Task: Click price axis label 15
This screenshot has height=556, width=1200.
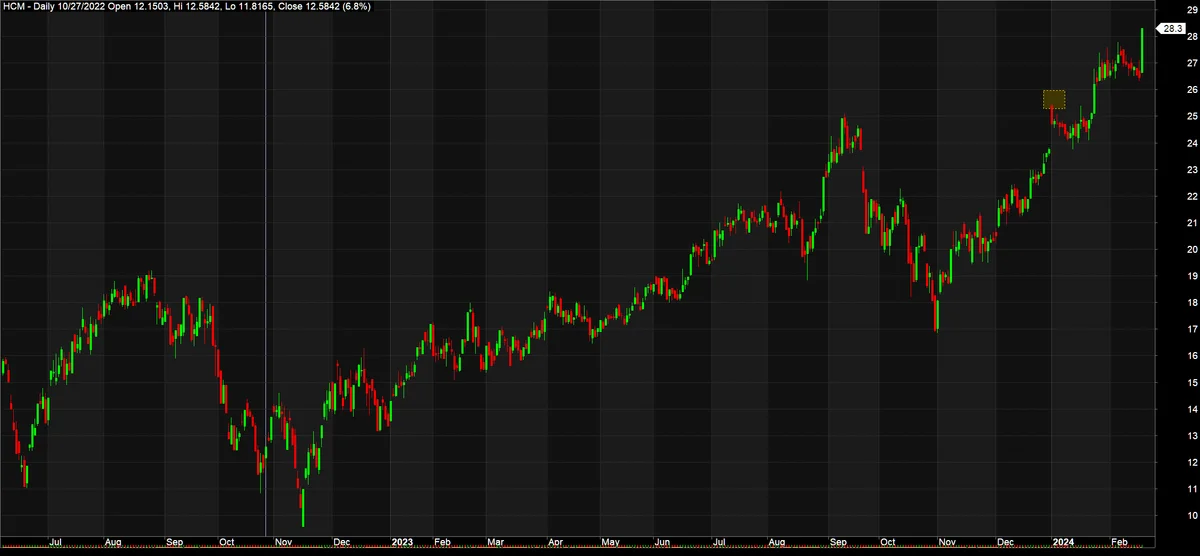Action: 1191,383
